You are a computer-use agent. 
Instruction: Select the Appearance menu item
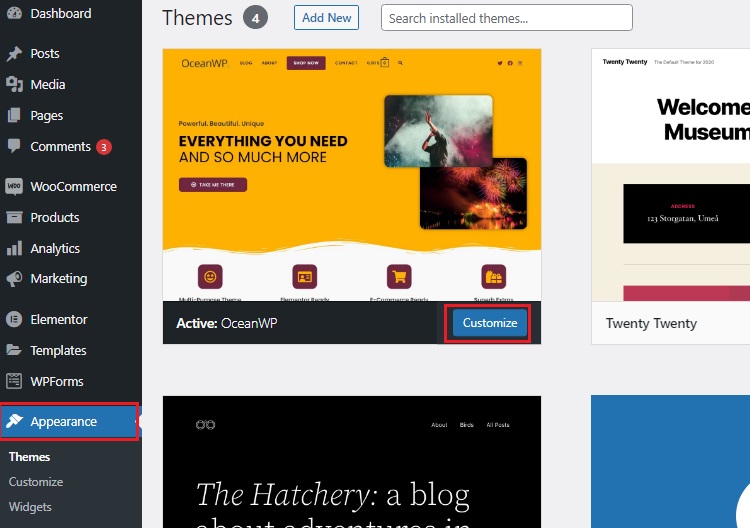pos(70,421)
